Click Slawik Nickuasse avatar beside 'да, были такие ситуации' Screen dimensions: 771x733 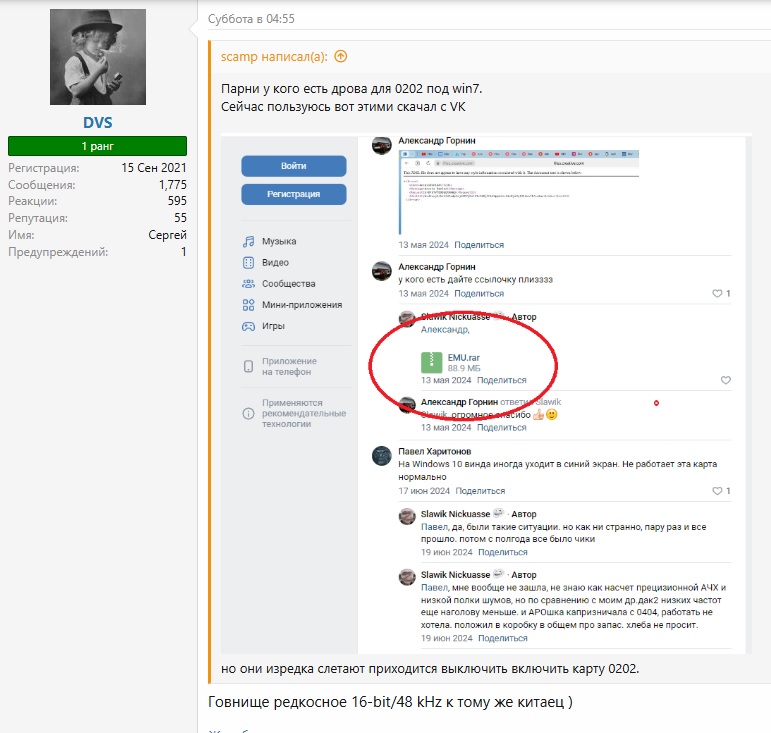[407, 516]
